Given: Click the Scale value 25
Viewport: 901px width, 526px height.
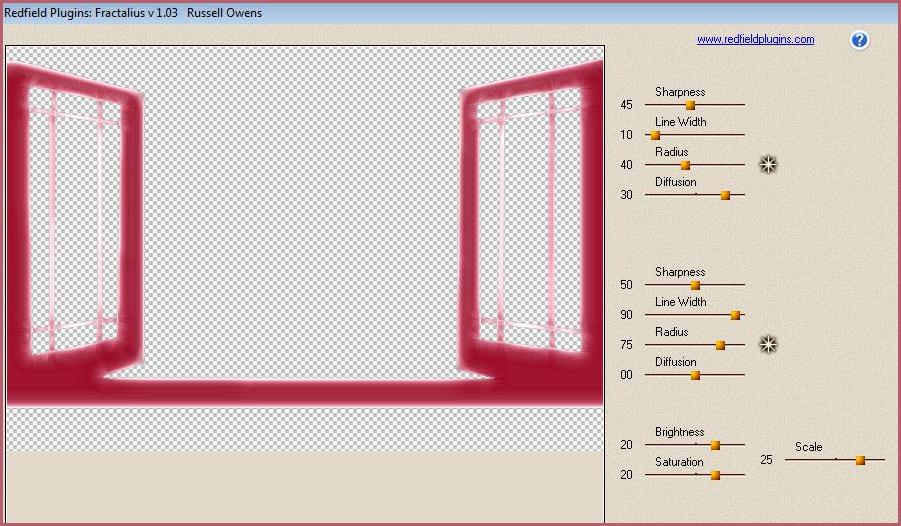Looking at the screenshot, I should tap(766, 460).
